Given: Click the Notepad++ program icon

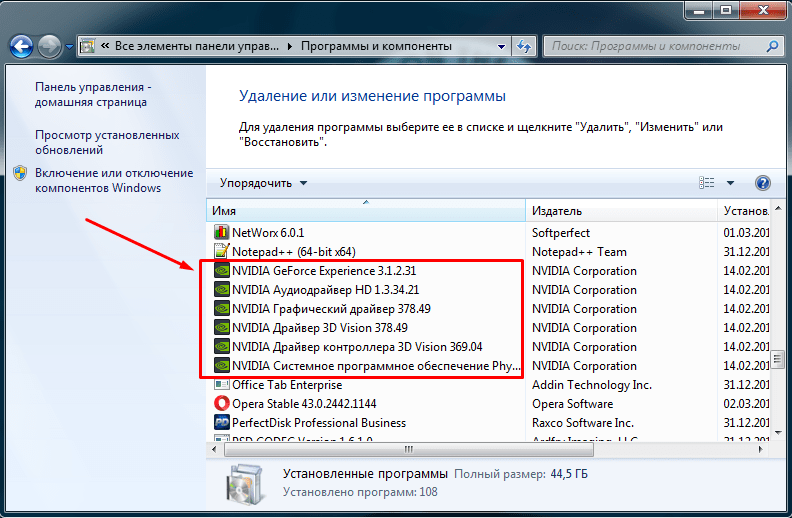Looking at the screenshot, I should point(221,251).
